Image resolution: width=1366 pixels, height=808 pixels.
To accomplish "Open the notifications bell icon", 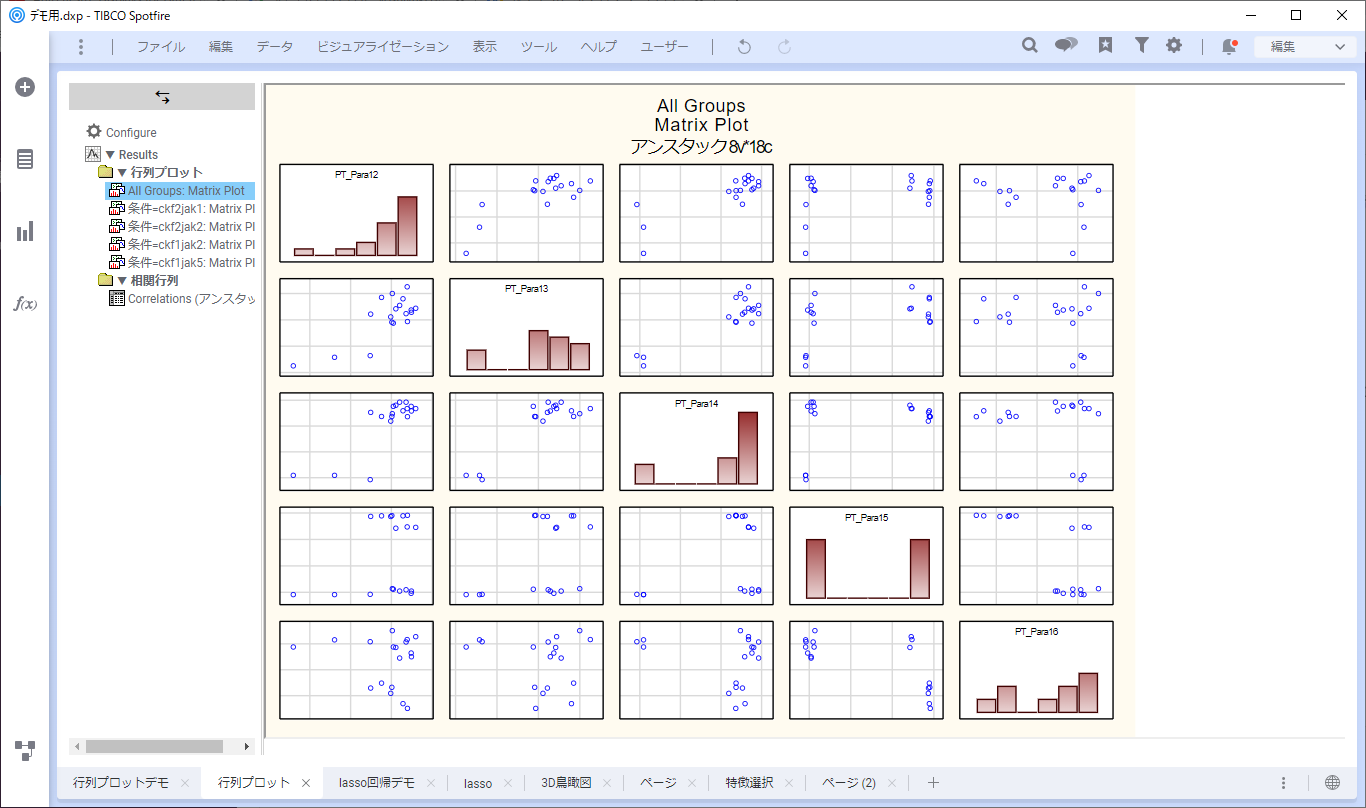I will coord(1228,46).
